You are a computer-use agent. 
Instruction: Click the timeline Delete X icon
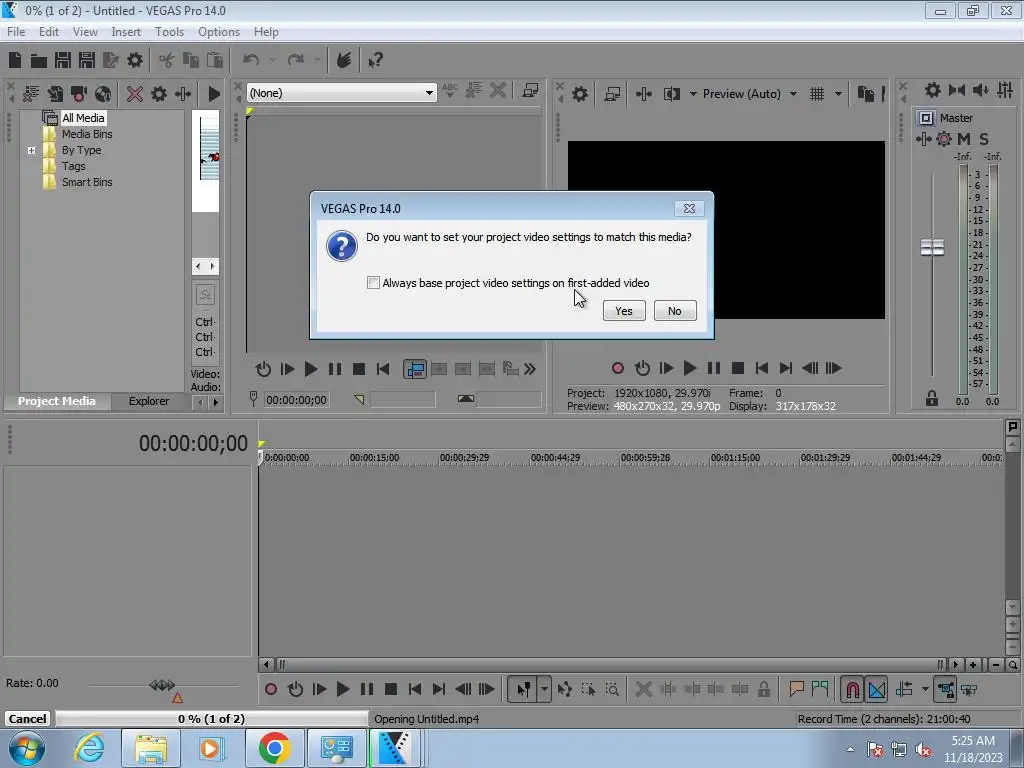click(x=643, y=689)
